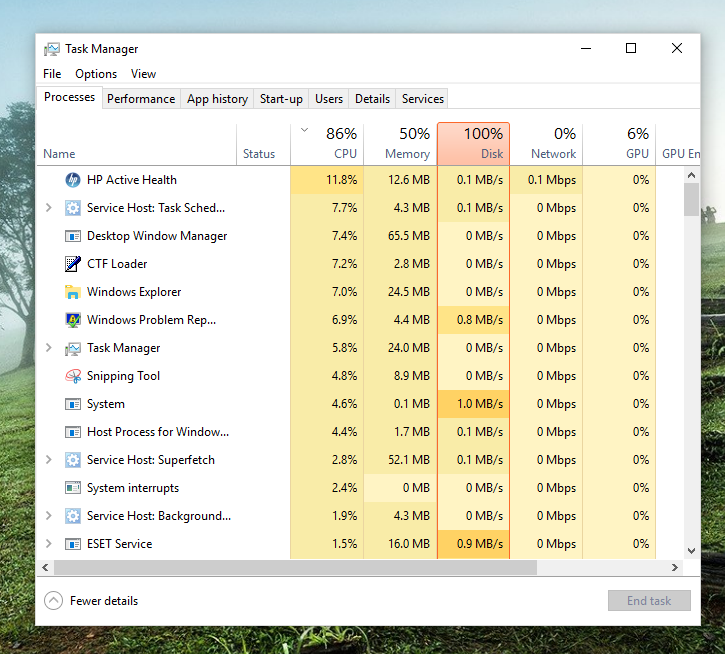Expand the ESET Service process group

[49, 544]
